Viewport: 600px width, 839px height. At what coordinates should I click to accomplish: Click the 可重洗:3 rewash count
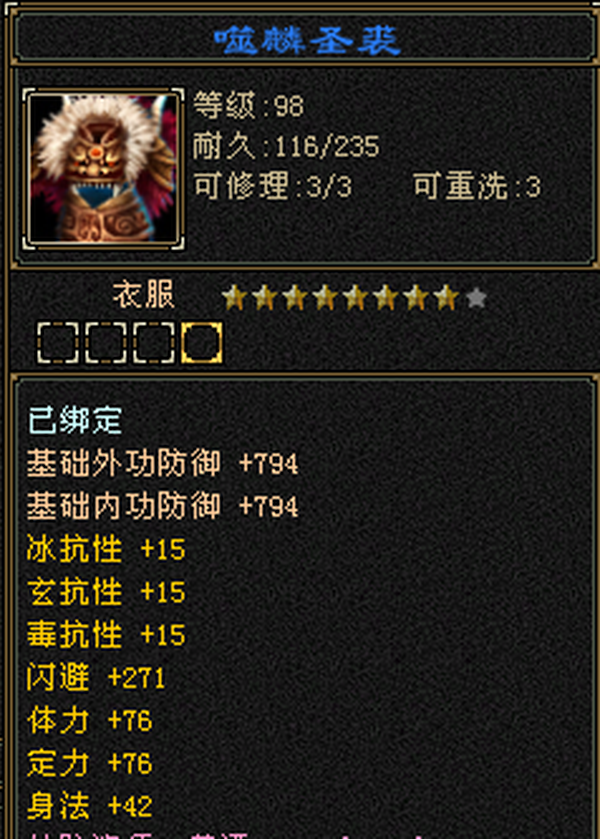(x=477, y=186)
